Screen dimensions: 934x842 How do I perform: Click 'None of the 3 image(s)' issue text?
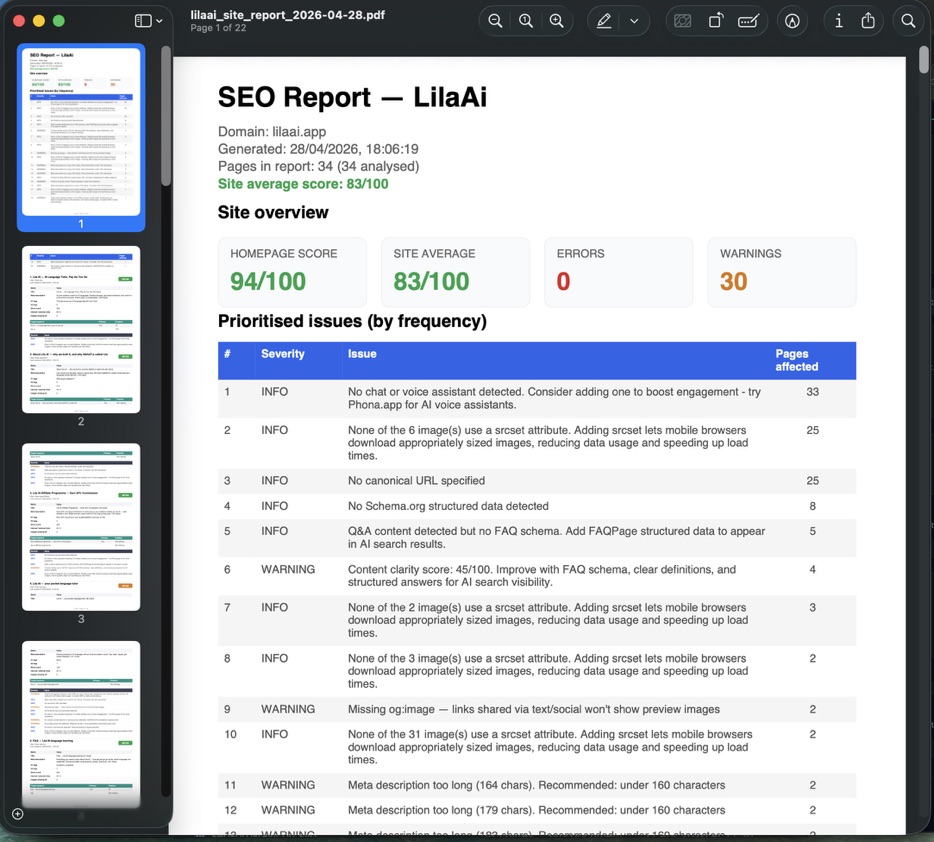coord(548,671)
